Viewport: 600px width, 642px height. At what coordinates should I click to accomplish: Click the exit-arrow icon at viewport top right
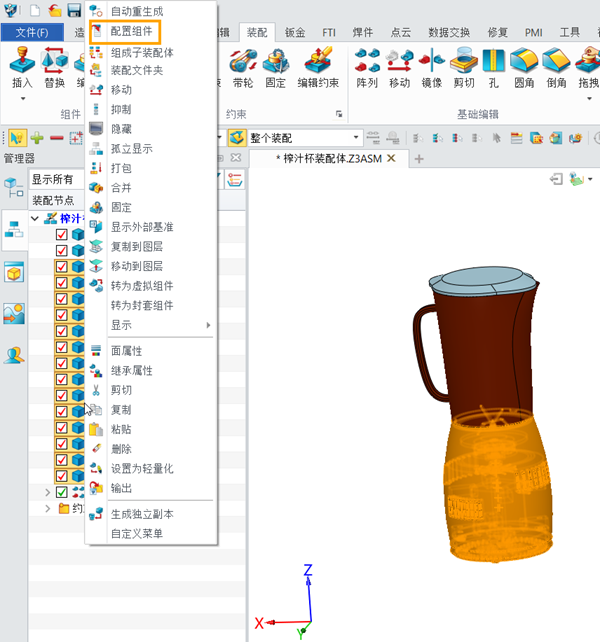click(556, 179)
